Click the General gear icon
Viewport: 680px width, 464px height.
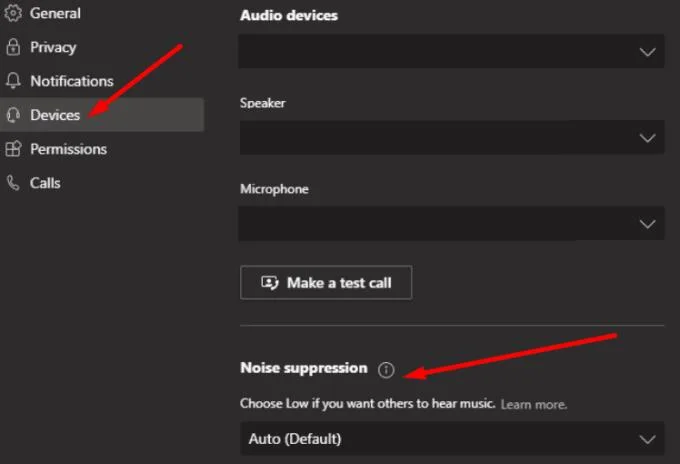pos(13,13)
